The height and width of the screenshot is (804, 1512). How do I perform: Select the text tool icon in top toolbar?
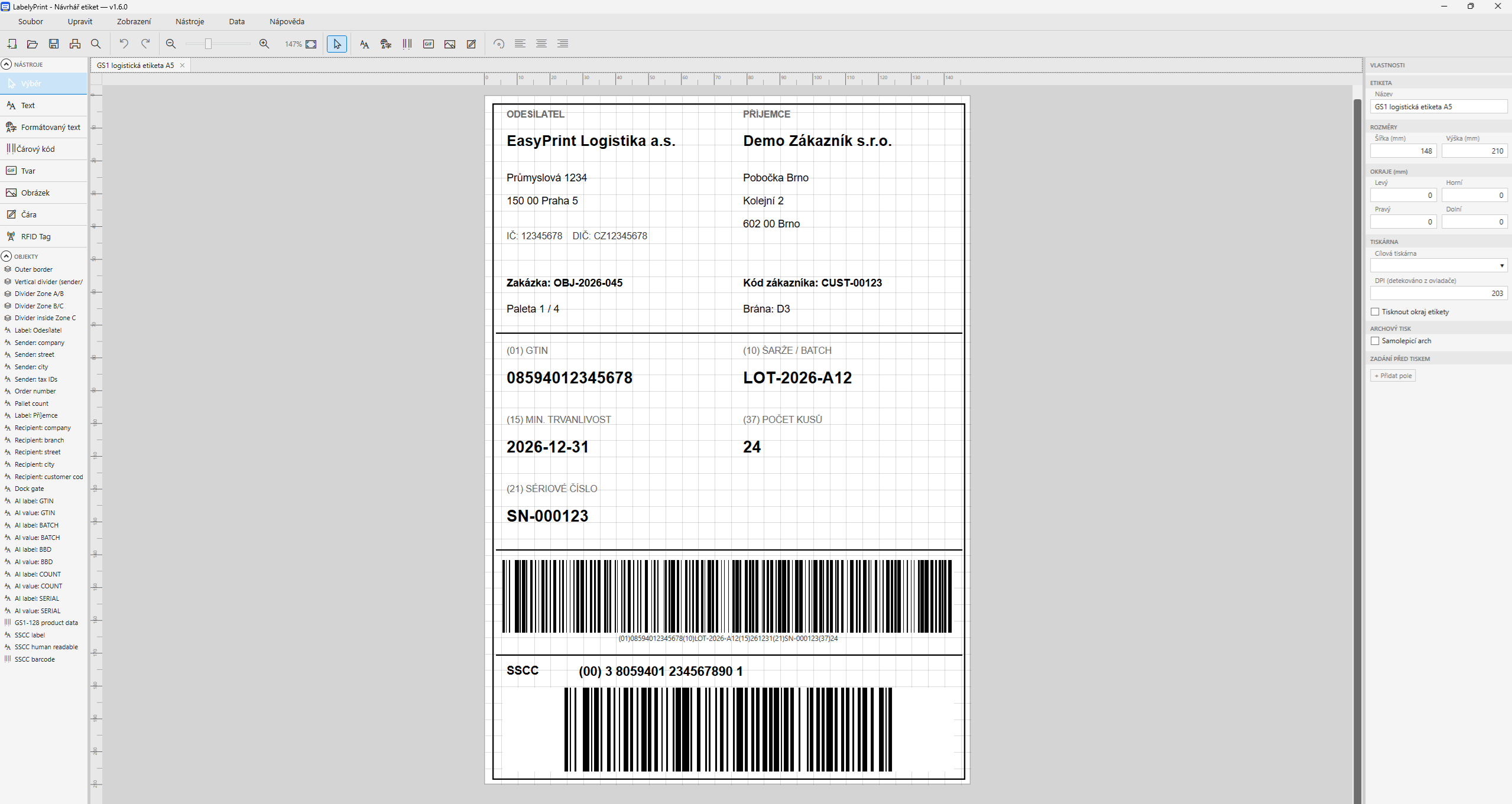click(364, 44)
